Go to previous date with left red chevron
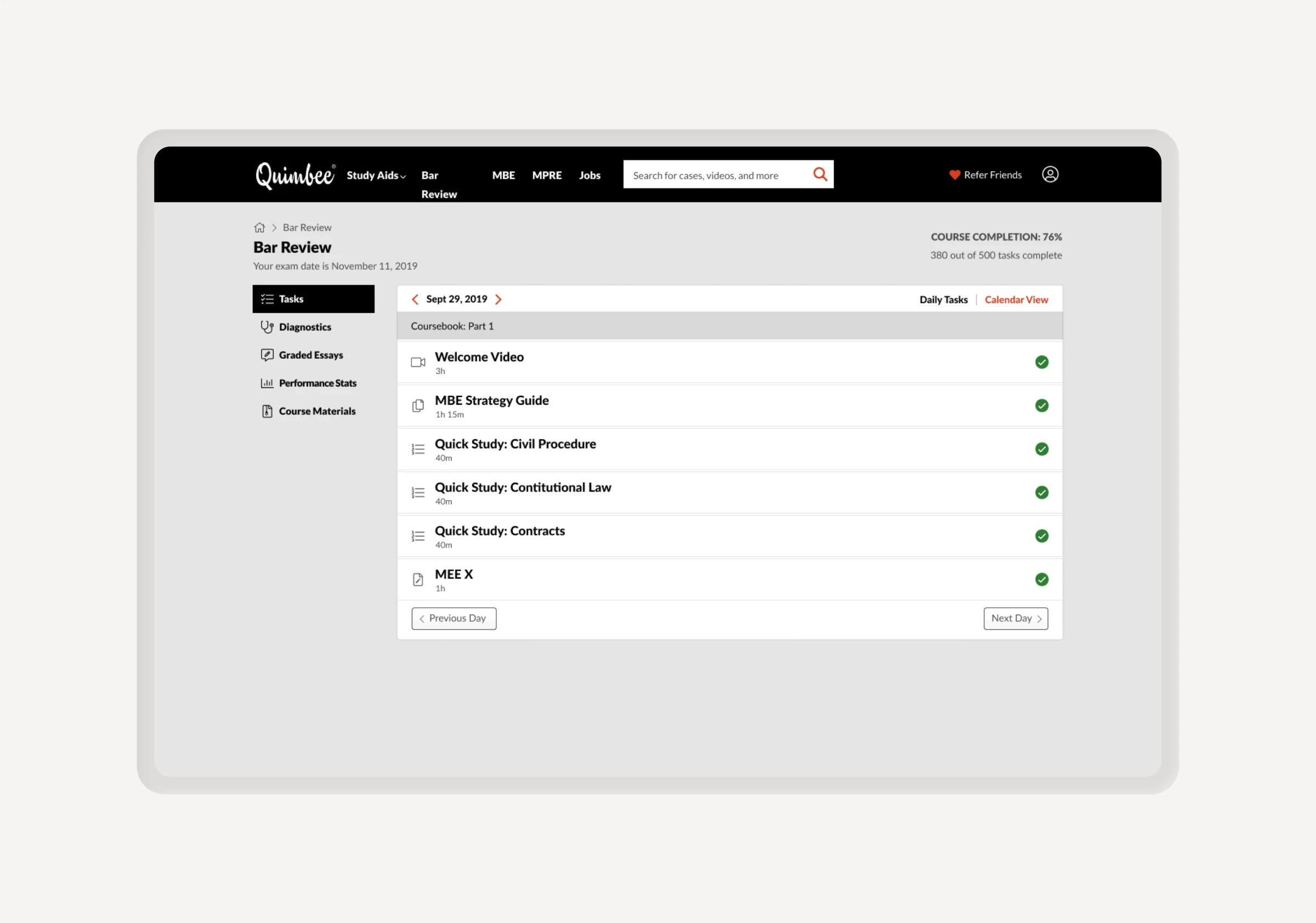The image size is (1316, 923). coord(416,299)
